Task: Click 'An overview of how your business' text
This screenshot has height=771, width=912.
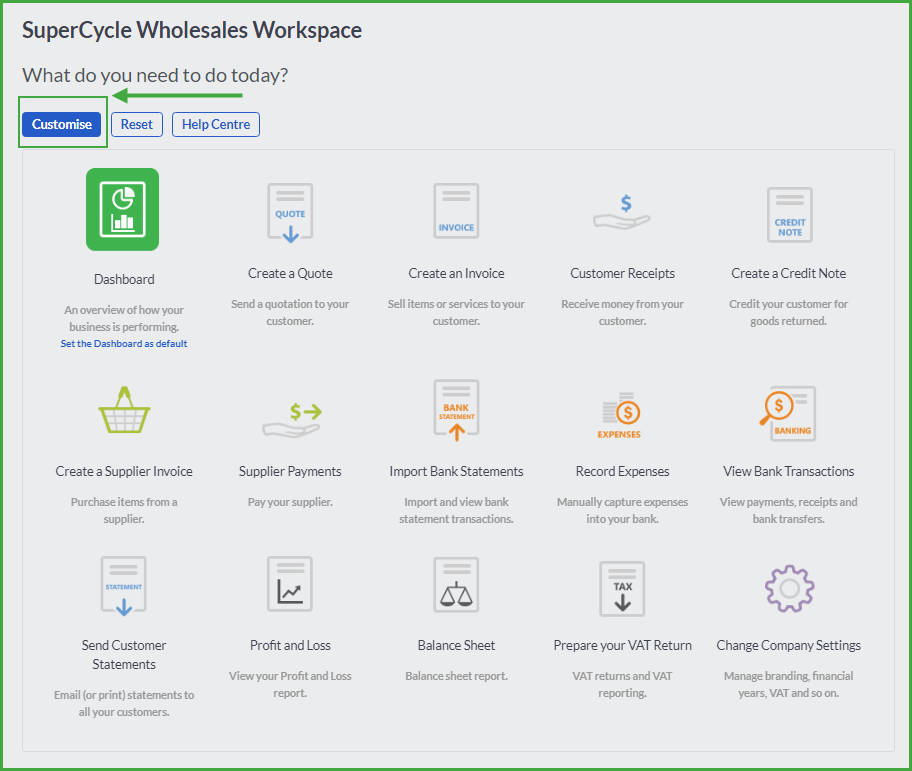Action: (x=124, y=318)
